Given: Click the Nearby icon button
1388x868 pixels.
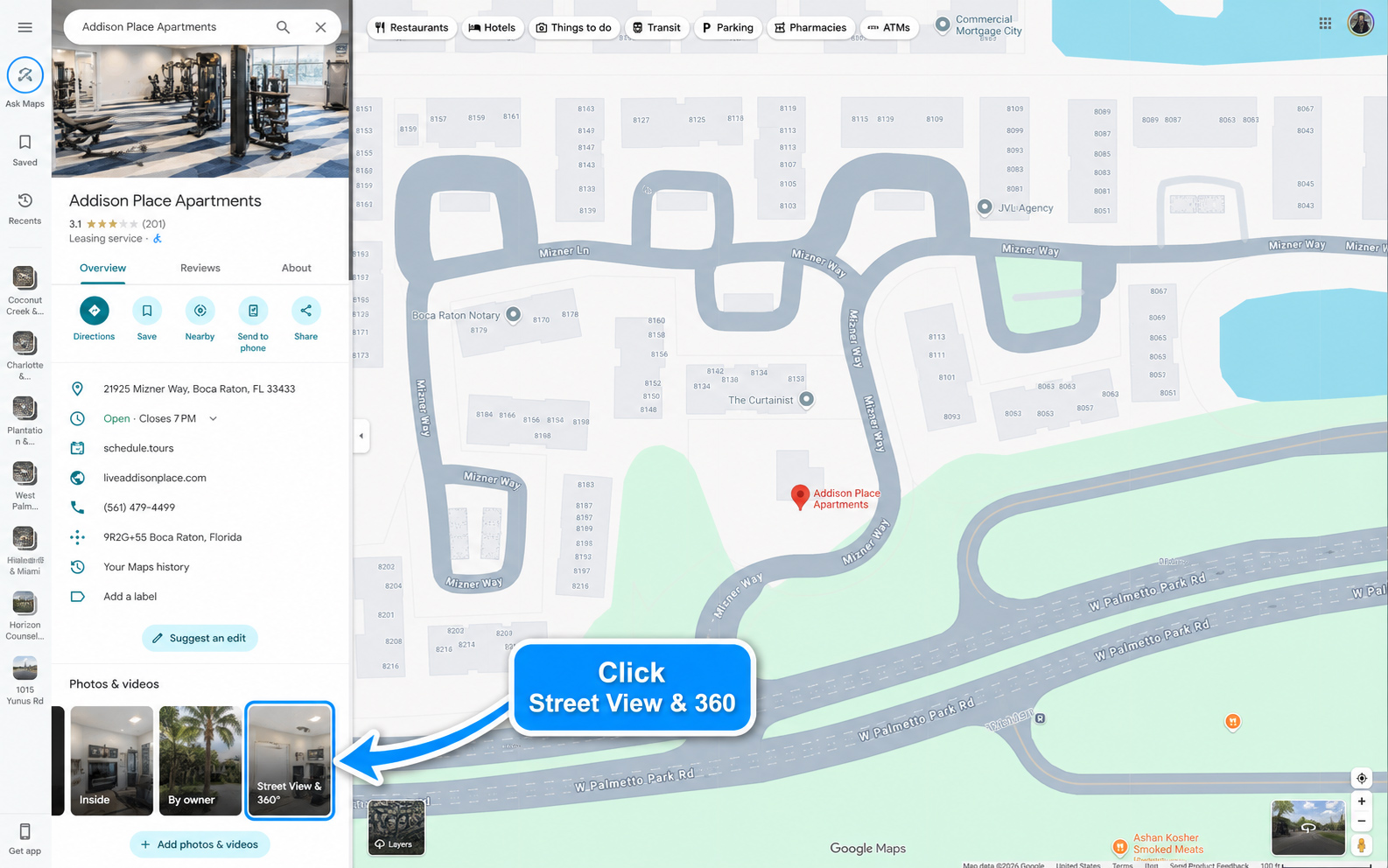Looking at the screenshot, I should point(200,311).
